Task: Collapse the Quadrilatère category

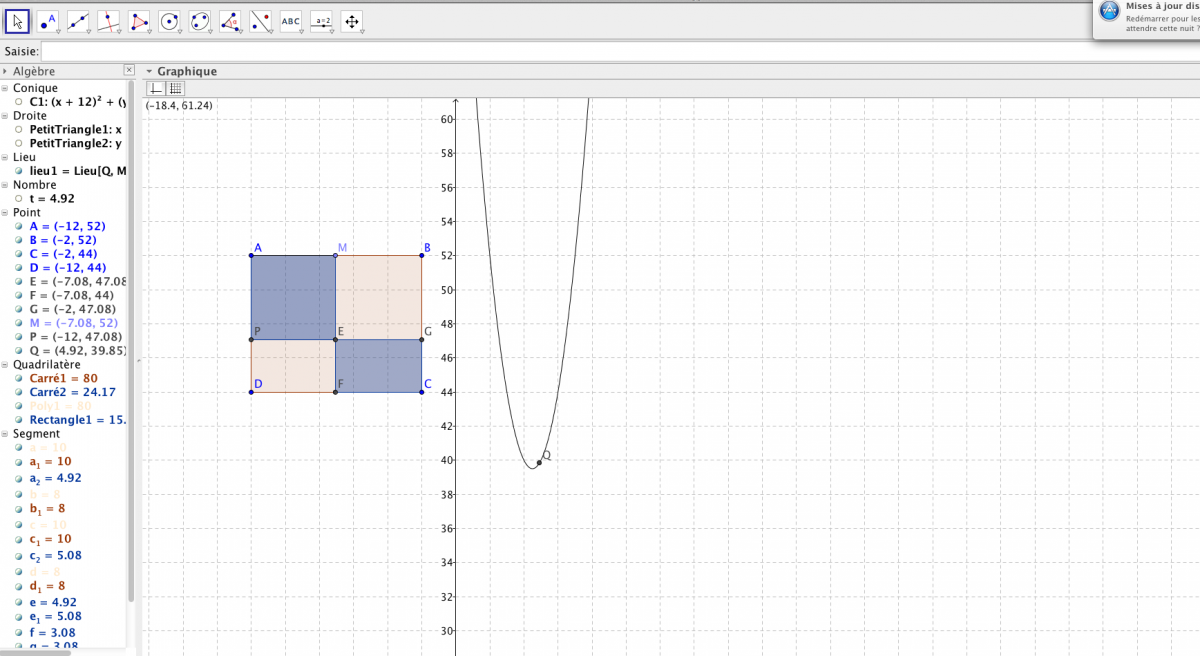Action: (x=6, y=365)
